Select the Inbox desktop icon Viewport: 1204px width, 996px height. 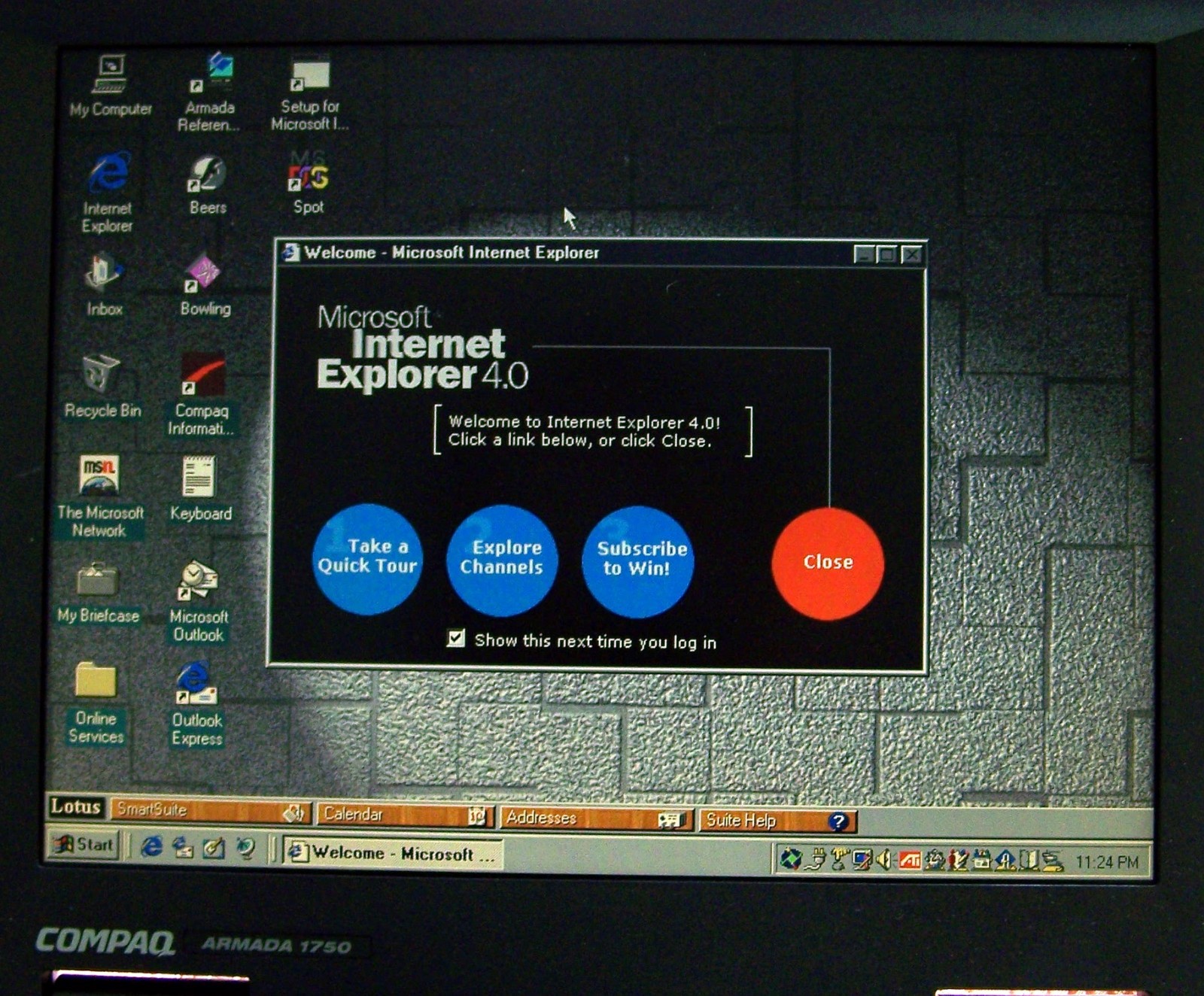click(x=103, y=285)
